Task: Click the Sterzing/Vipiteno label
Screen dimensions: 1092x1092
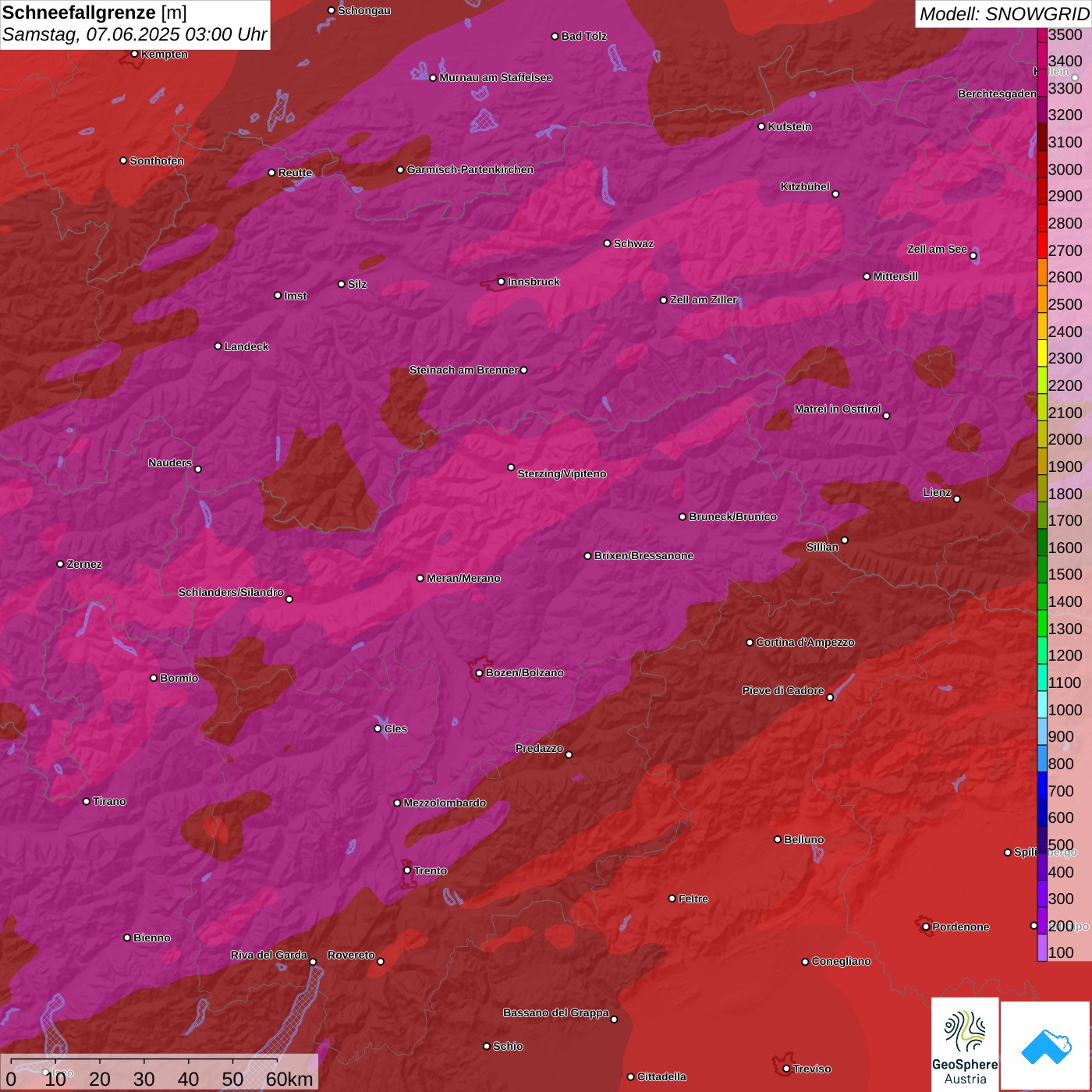Action: [x=562, y=473]
